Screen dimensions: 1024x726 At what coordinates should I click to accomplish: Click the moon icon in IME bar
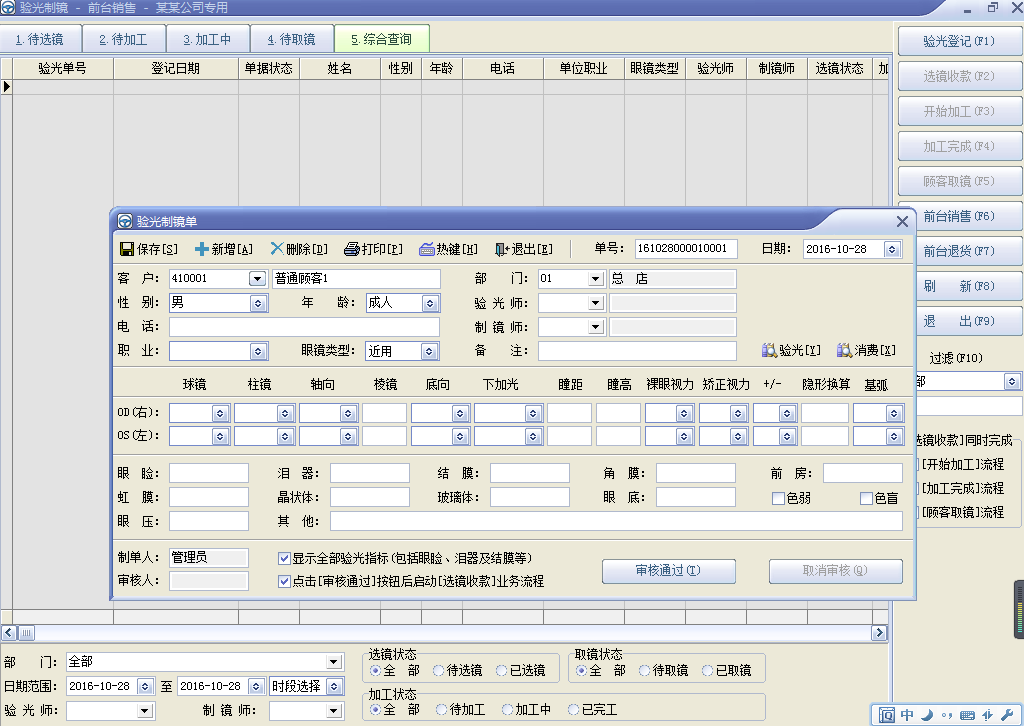coord(927,715)
